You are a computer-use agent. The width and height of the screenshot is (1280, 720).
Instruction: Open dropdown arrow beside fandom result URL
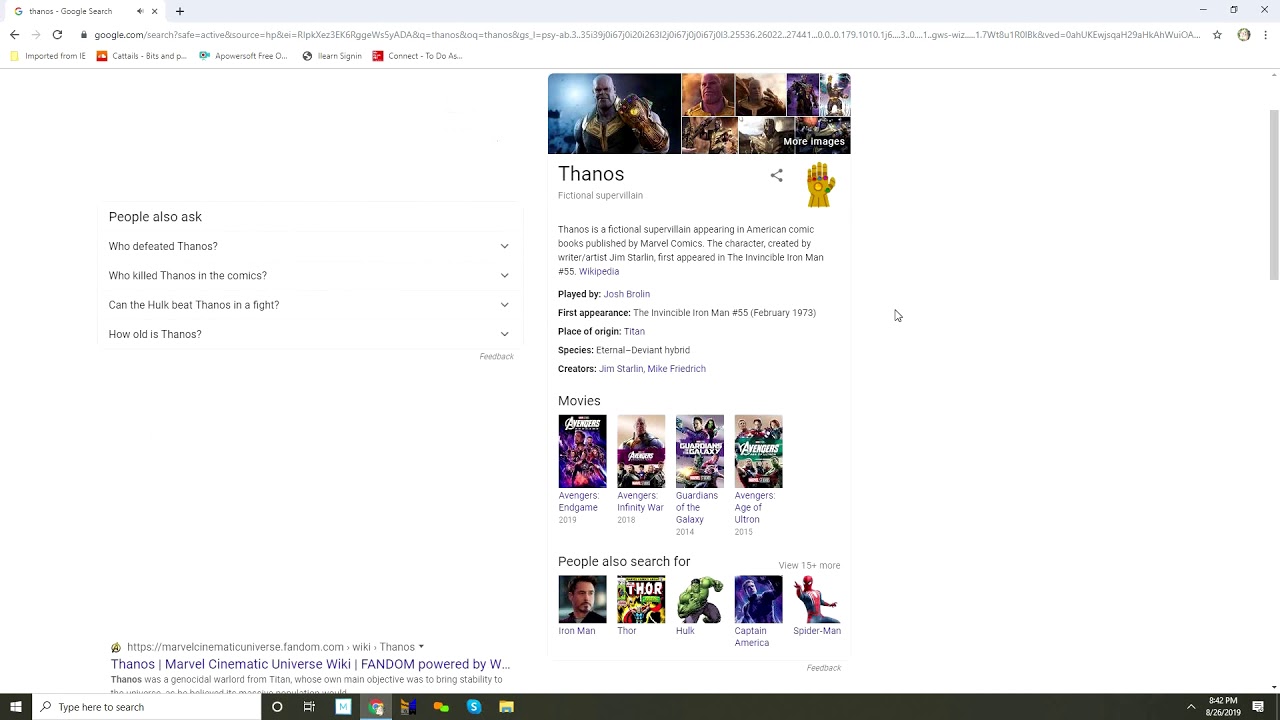(421, 647)
